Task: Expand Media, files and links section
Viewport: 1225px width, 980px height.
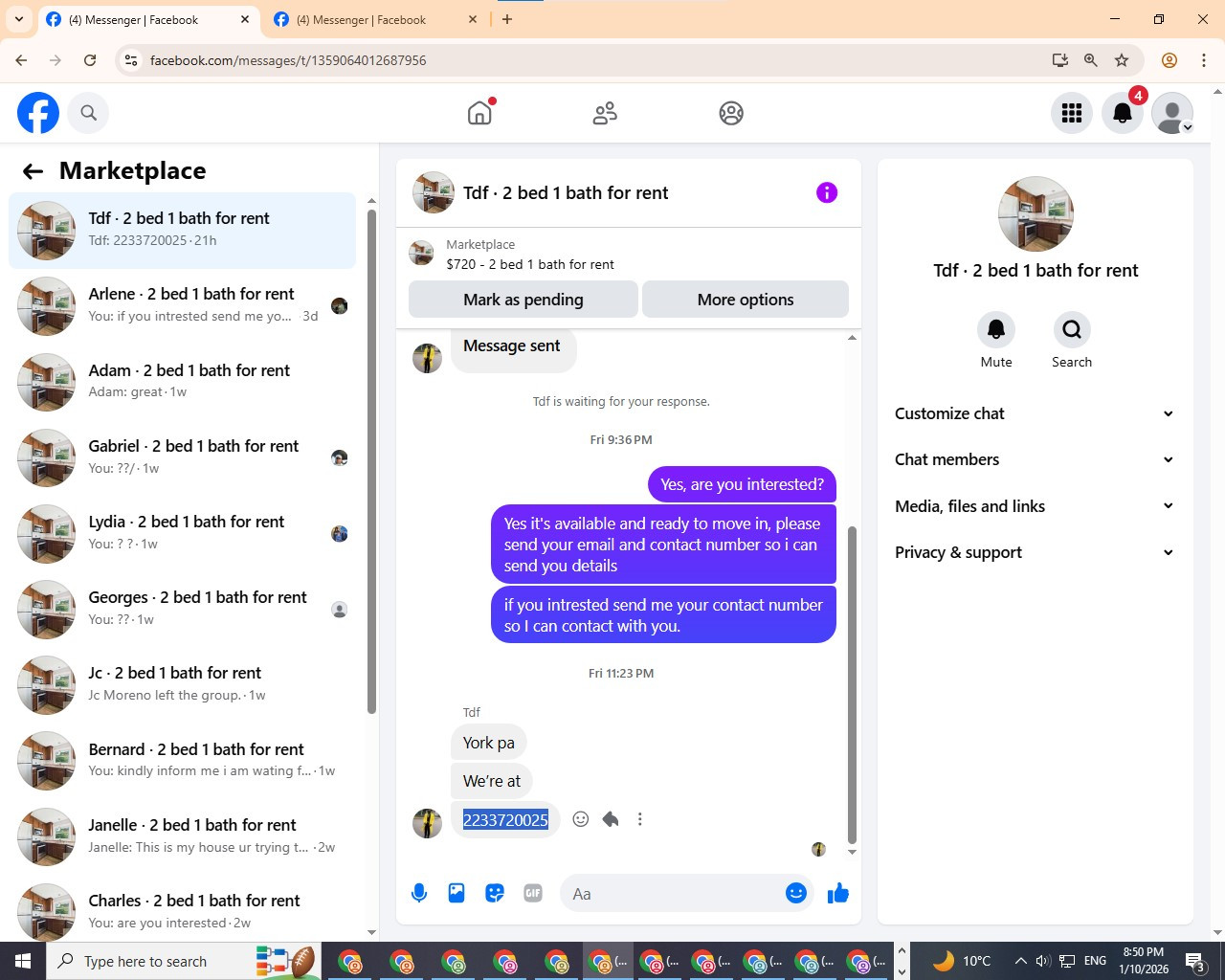Action: click(1035, 506)
